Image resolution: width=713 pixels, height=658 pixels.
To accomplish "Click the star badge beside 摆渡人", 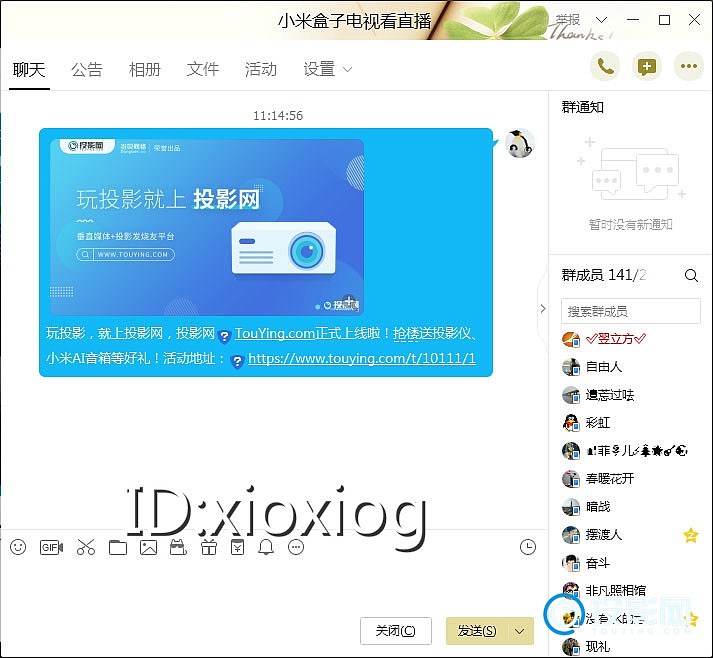I will click(x=691, y=535).
